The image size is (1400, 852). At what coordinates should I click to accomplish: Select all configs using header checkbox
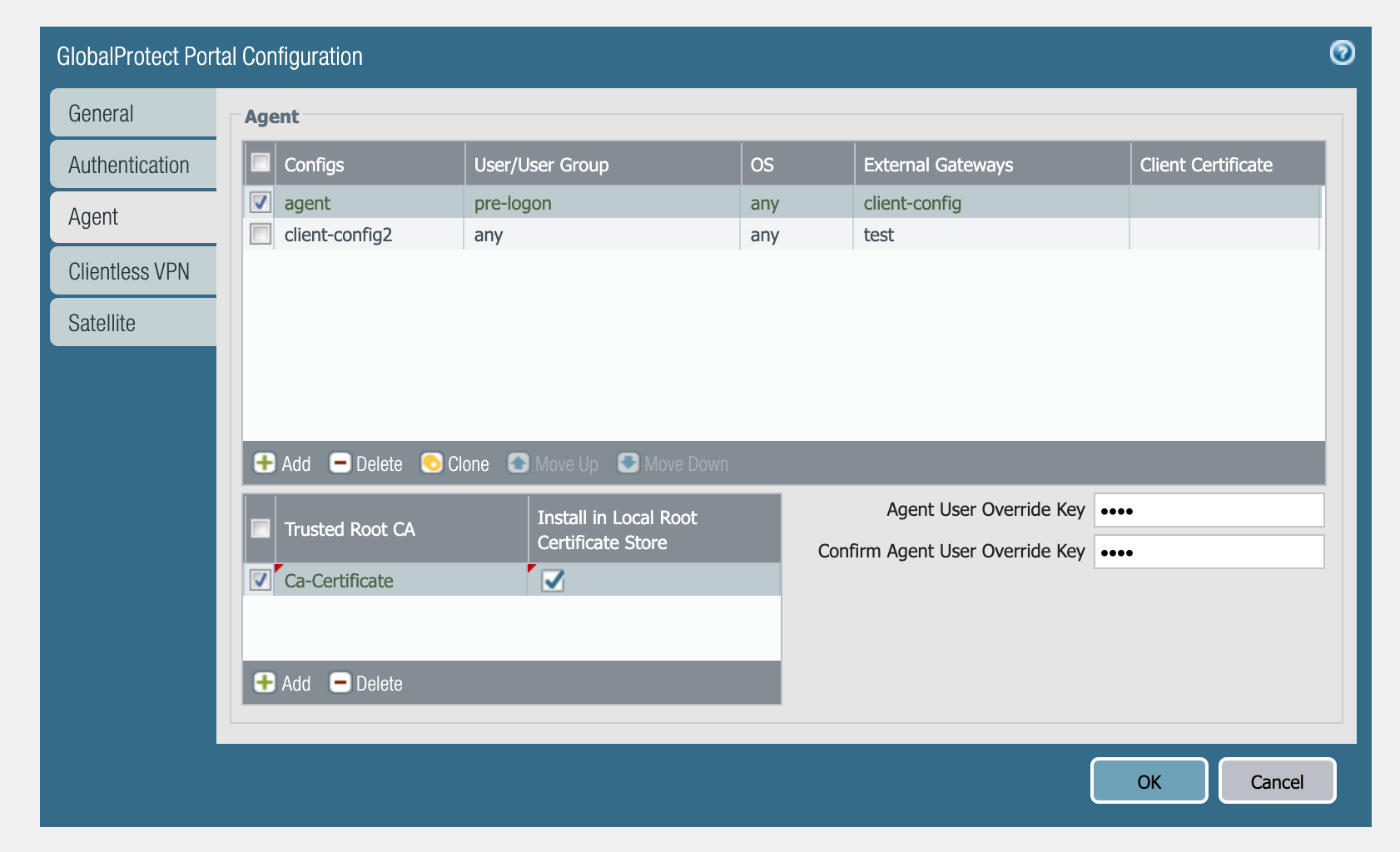[261, 163]
